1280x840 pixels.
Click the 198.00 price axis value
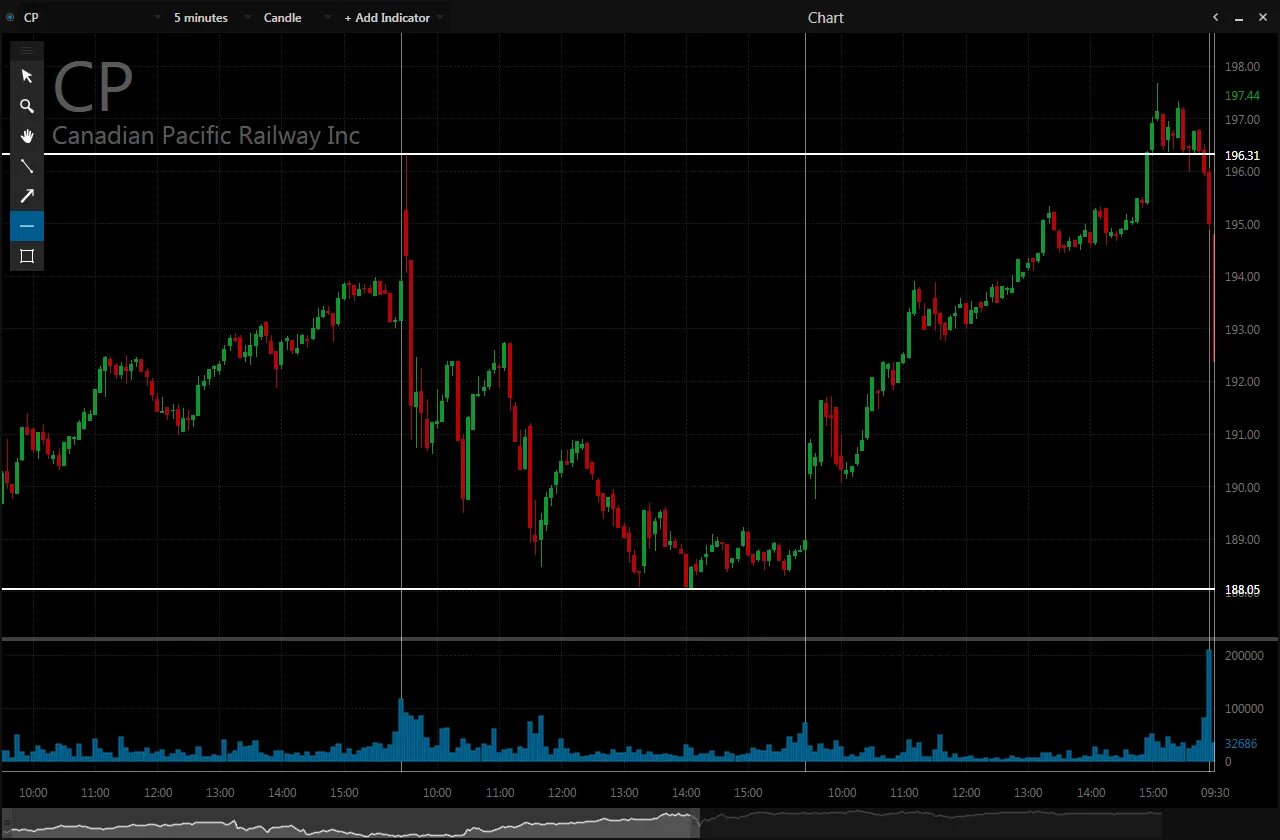[x=1242, y=67]
